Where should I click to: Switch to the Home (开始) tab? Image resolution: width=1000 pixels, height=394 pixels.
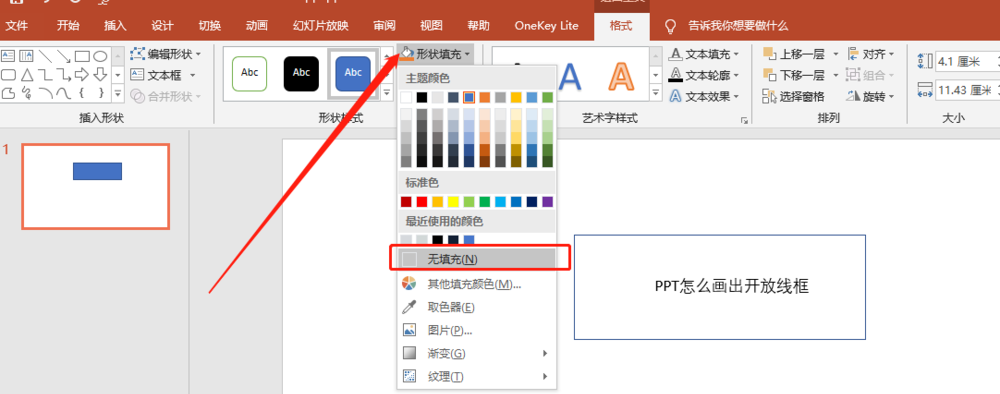[x=68, y=26]
